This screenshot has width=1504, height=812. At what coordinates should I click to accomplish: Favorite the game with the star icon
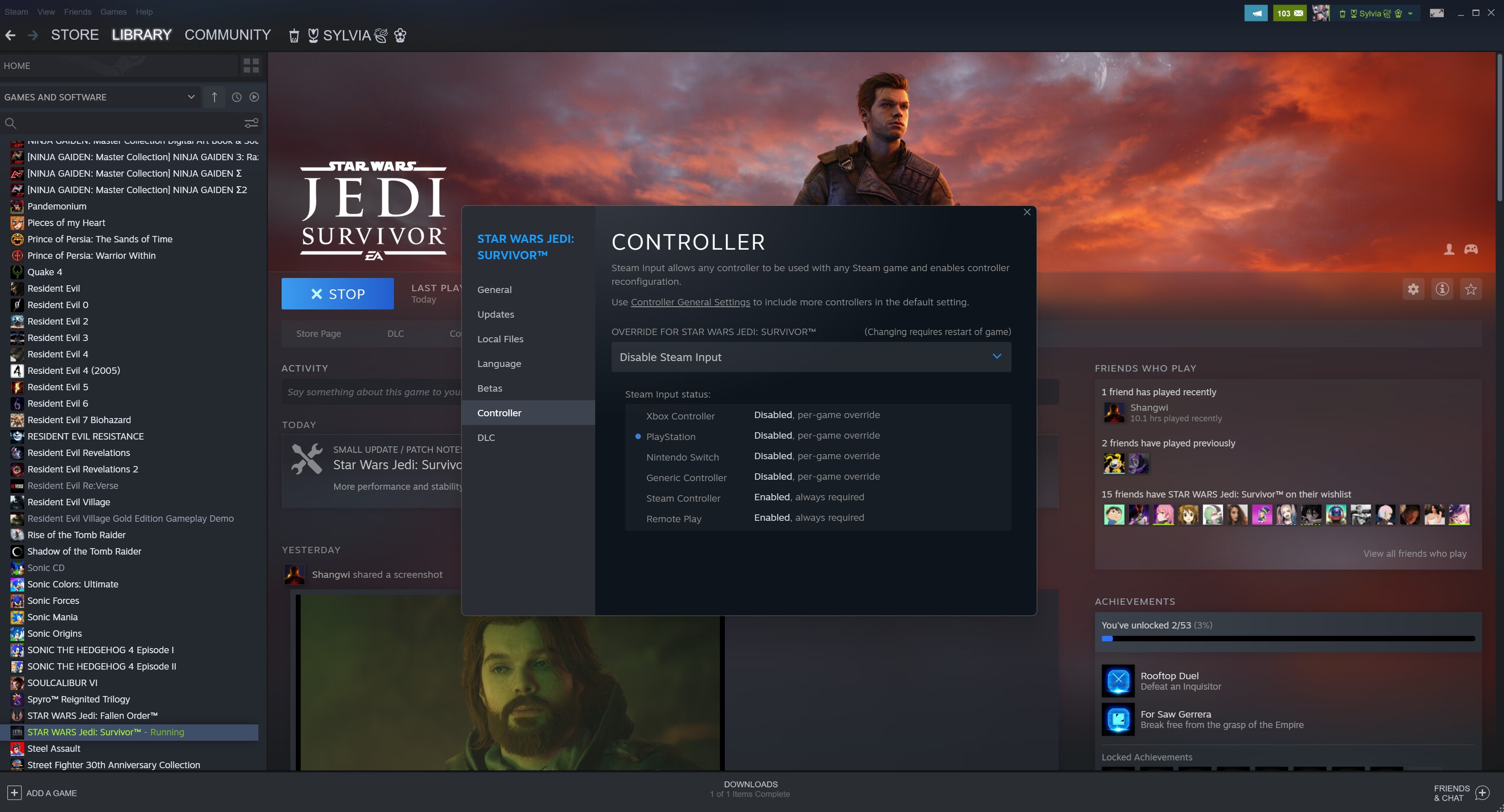tap(1471, 289)
